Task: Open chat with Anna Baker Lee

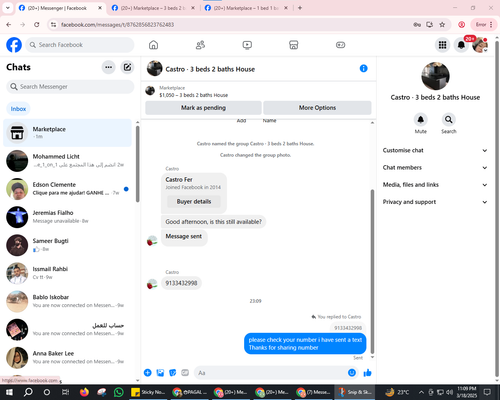Action: coord(67,358)
